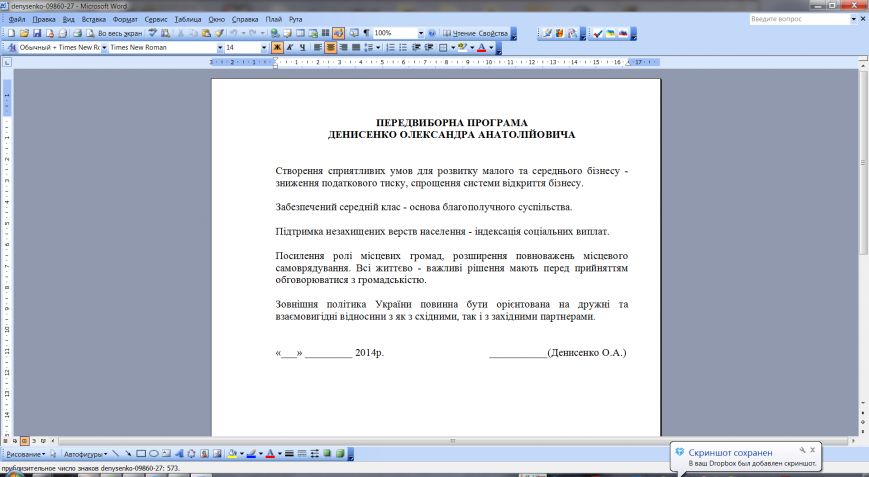Click the Ukrainian flag icon
The image size is (869, 477).
click(610, 34)
